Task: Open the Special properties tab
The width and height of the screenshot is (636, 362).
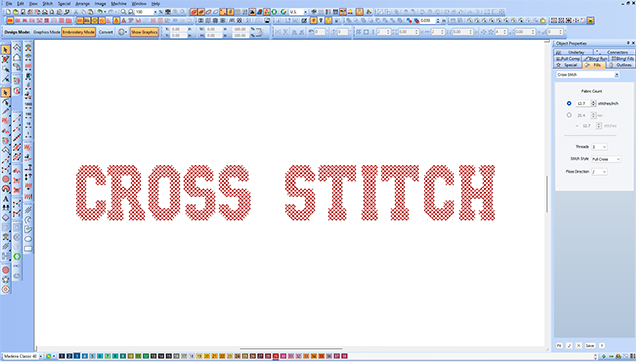Action: coord(567,65)
